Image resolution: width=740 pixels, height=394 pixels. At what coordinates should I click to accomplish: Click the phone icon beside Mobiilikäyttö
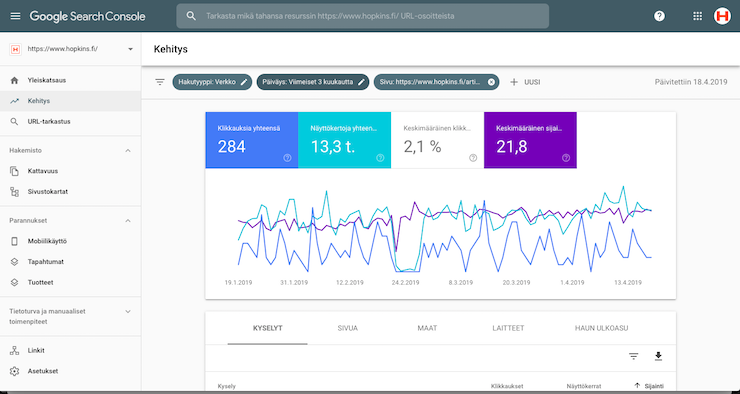14,241
